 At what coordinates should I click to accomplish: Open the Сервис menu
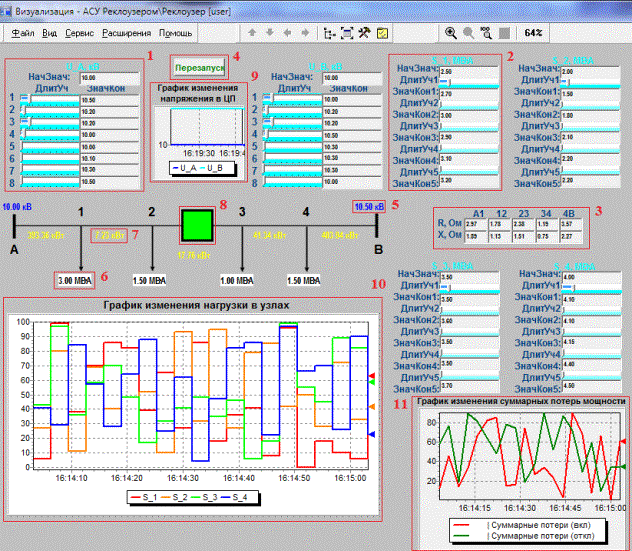point(80,32)
